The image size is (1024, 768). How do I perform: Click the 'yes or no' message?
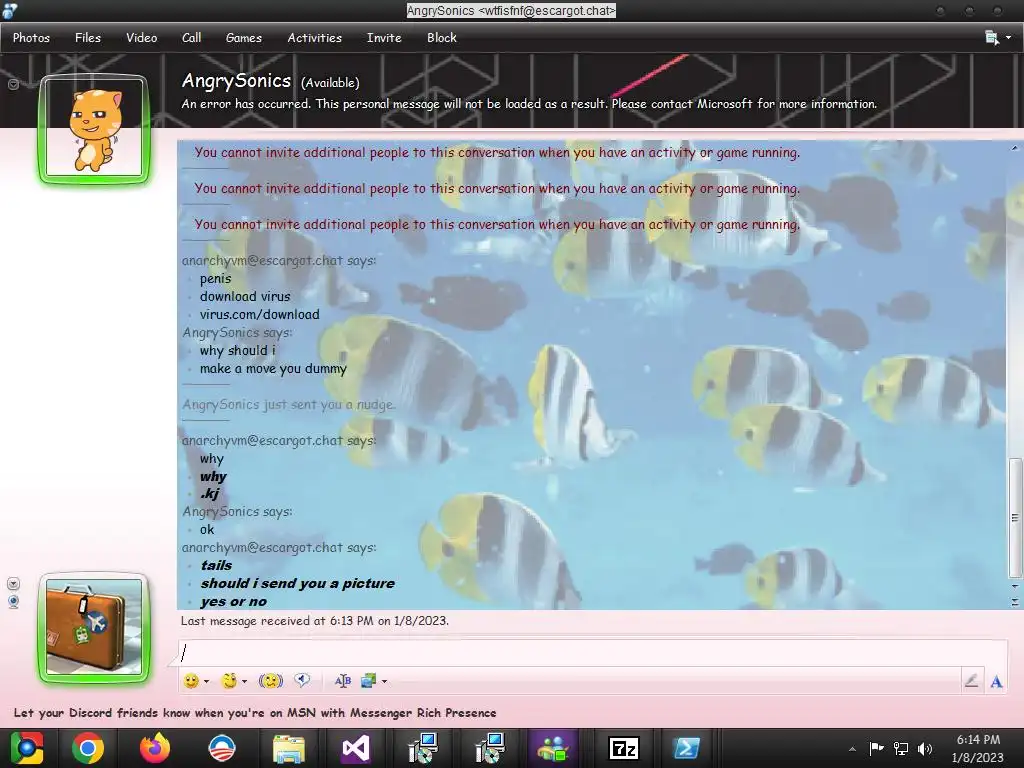coord(233,601)
